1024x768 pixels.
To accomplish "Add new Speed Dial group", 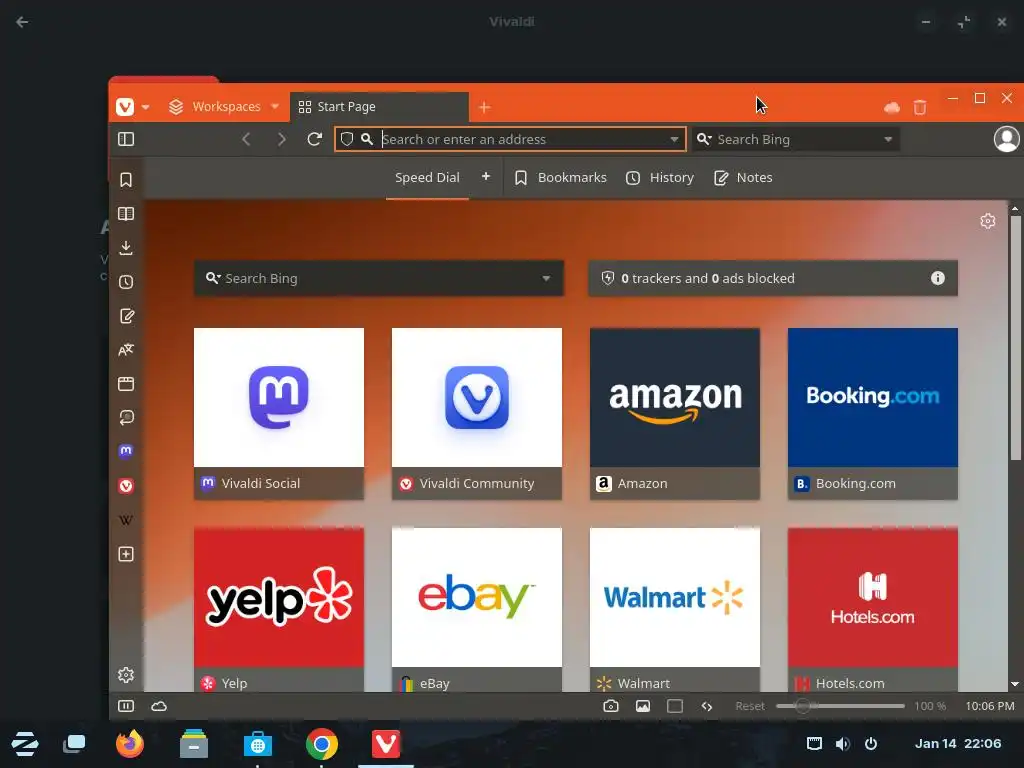I will (x=486, y=176).
